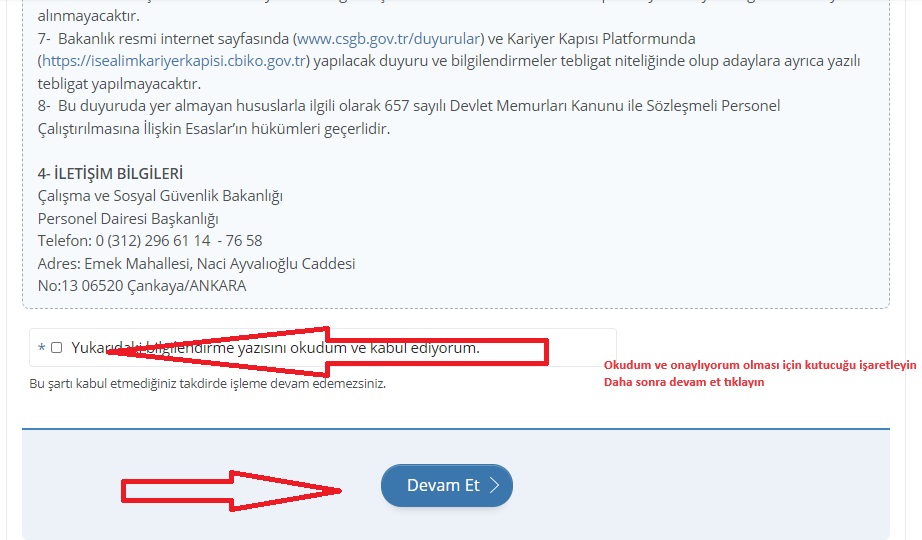Screen dimensions: 922x540
Task: Click the phone number 0 (312) 296 61 14
Action: click(153, 241)
